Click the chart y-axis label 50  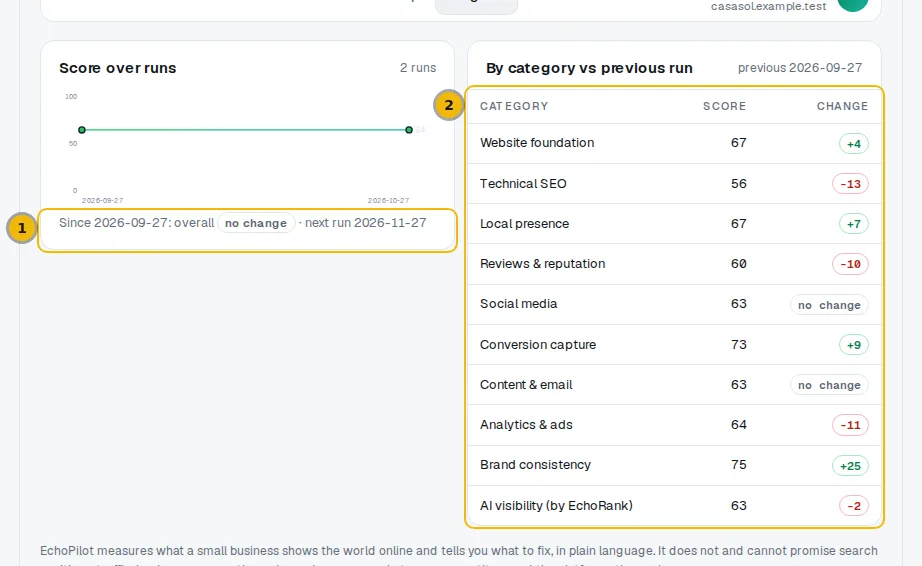pyautogui.click(x=73, y=143)
